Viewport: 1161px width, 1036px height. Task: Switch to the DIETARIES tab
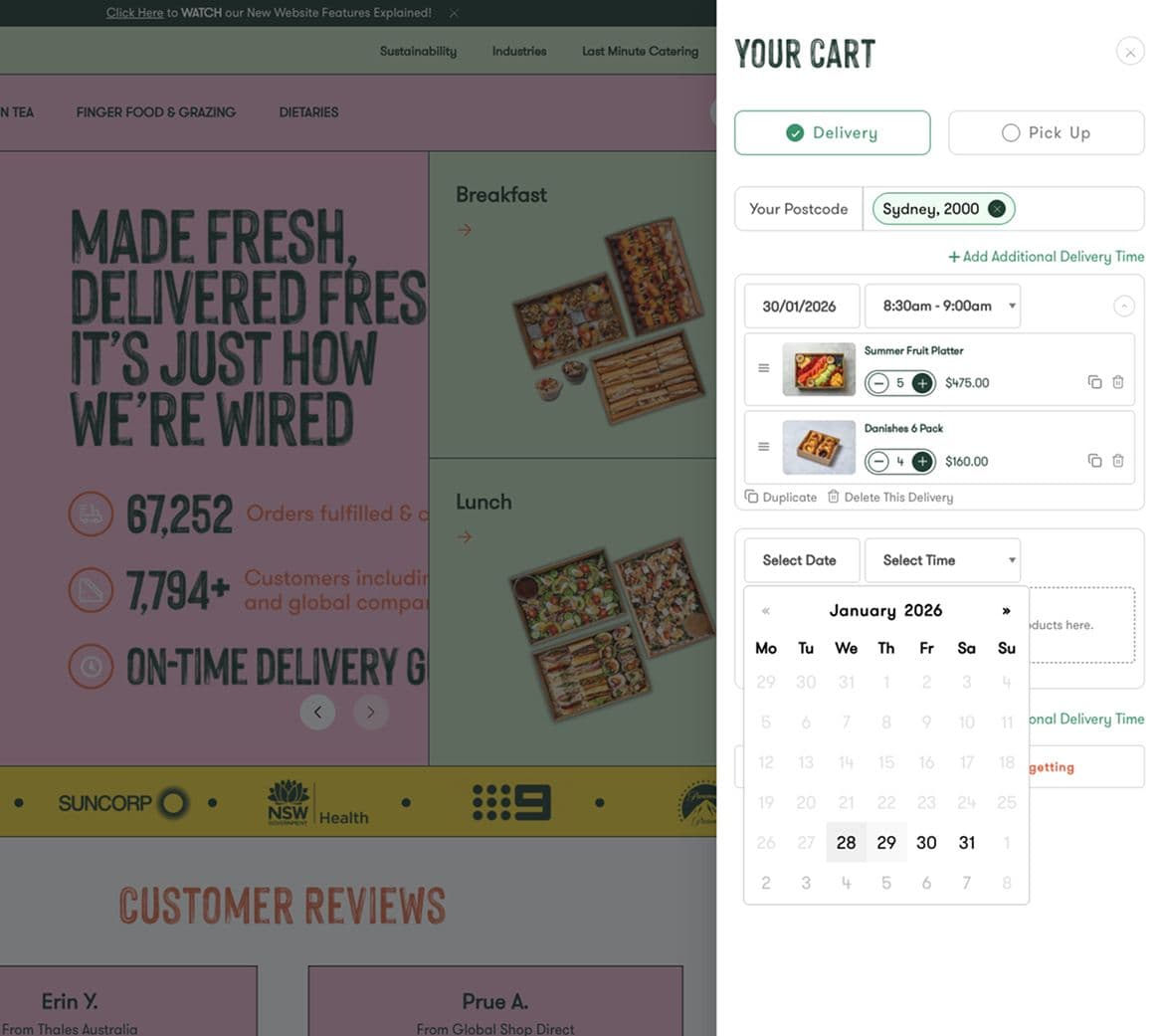[308, 112]
